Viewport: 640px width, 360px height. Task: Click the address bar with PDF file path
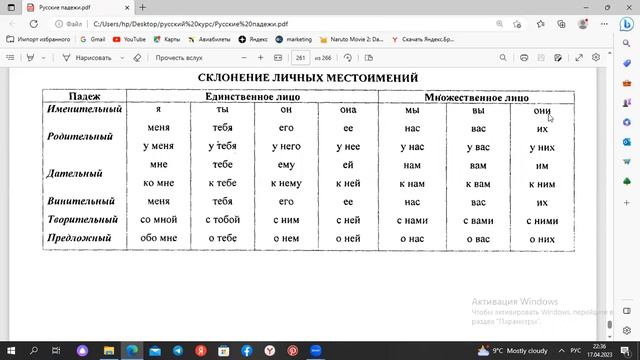[x=191, y=24]
